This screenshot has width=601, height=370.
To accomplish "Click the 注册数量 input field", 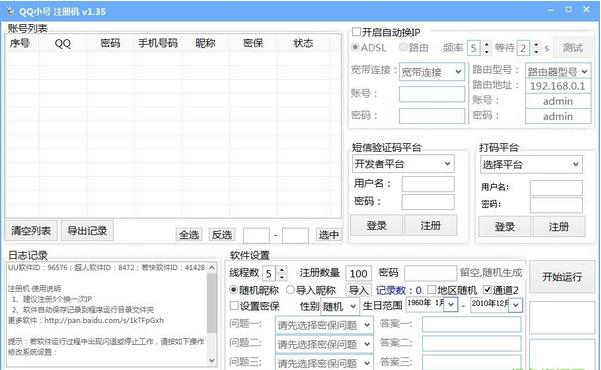I will (358, 273).
